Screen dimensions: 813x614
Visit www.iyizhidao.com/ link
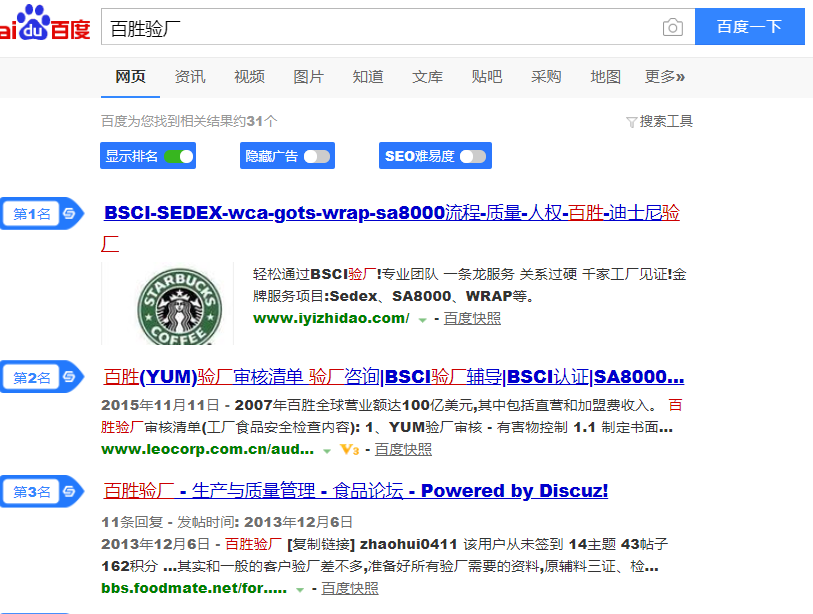point(331,318)
